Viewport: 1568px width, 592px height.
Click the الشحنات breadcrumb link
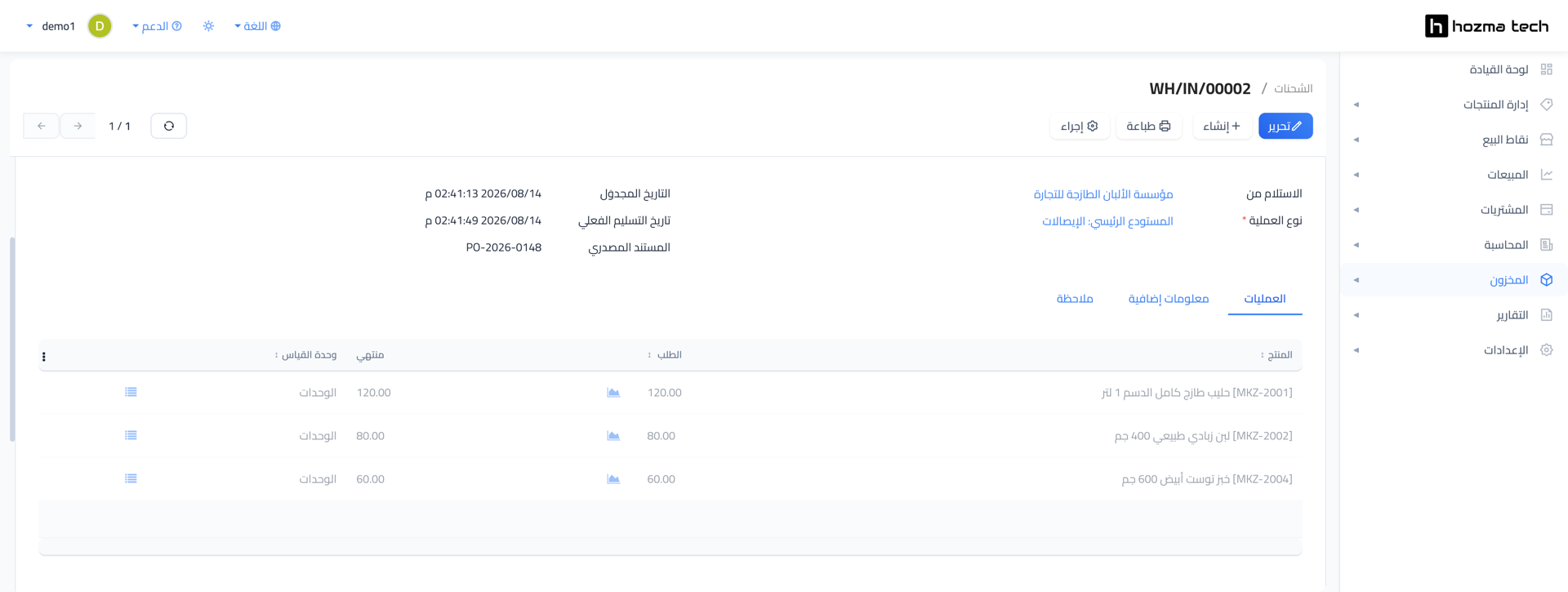click(x=1294, y=88)
